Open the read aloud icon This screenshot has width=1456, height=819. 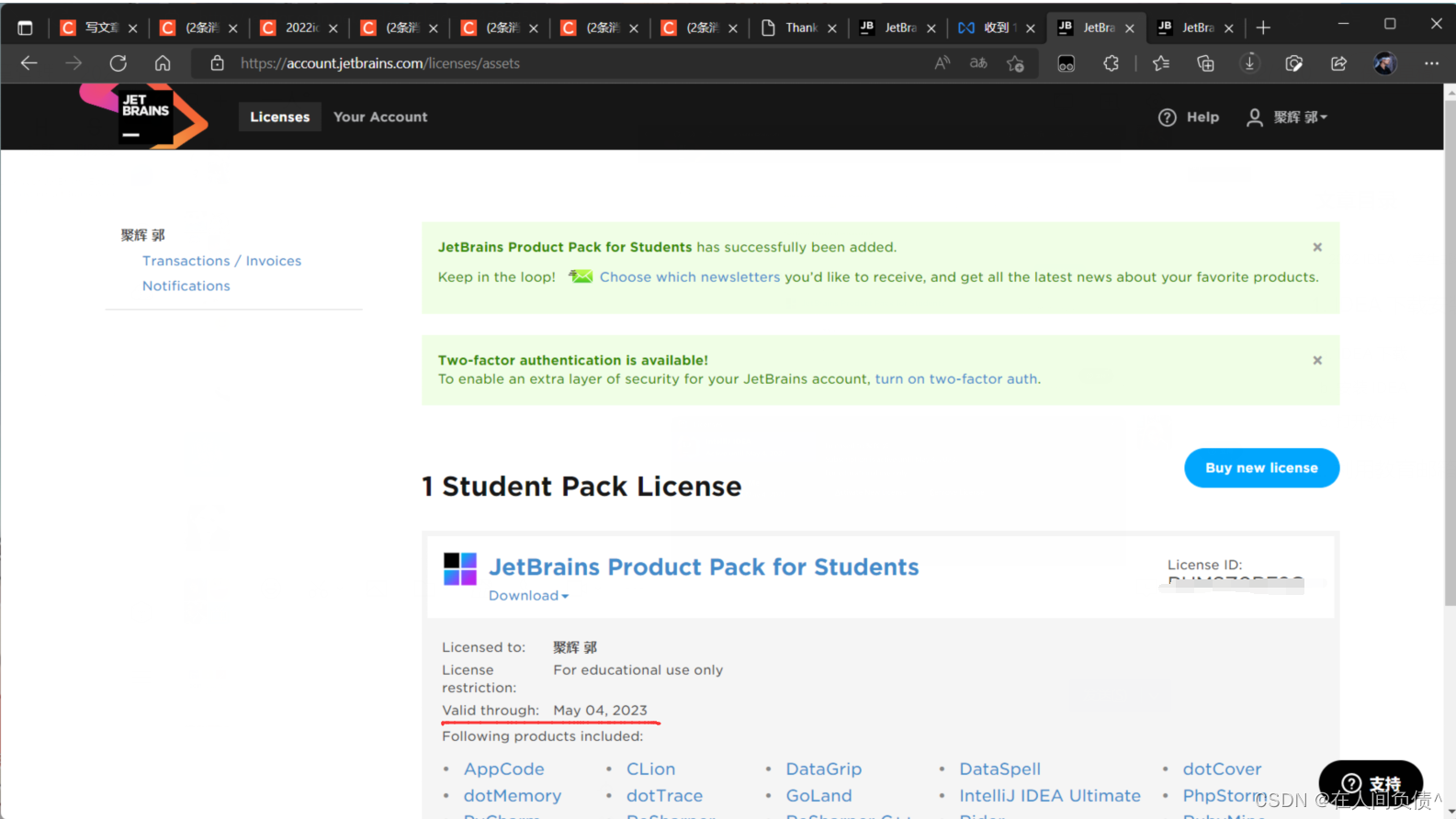[x=942, y=63]
